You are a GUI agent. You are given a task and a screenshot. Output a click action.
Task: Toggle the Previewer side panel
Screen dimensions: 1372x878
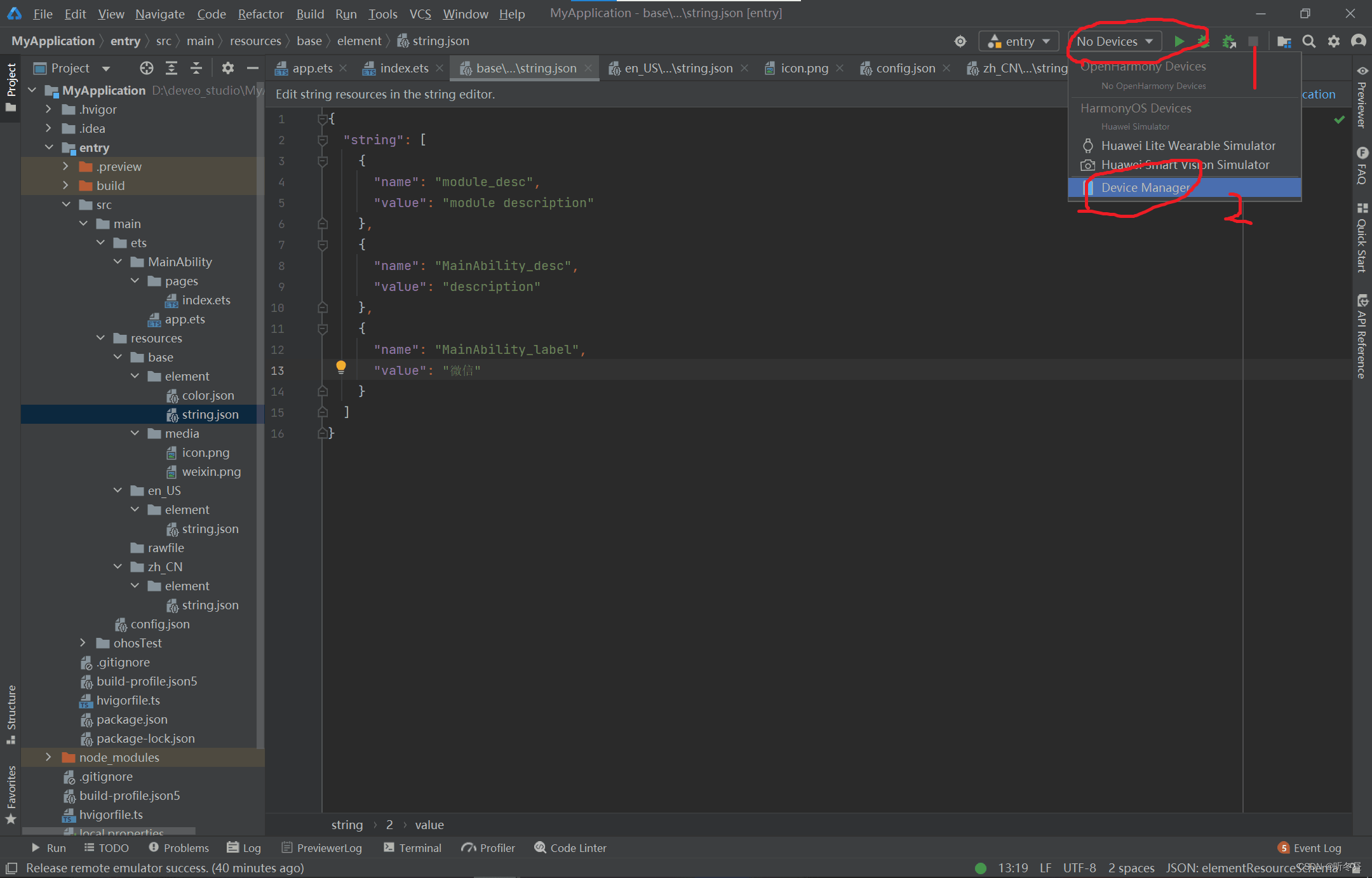(x=1362, y=98)
